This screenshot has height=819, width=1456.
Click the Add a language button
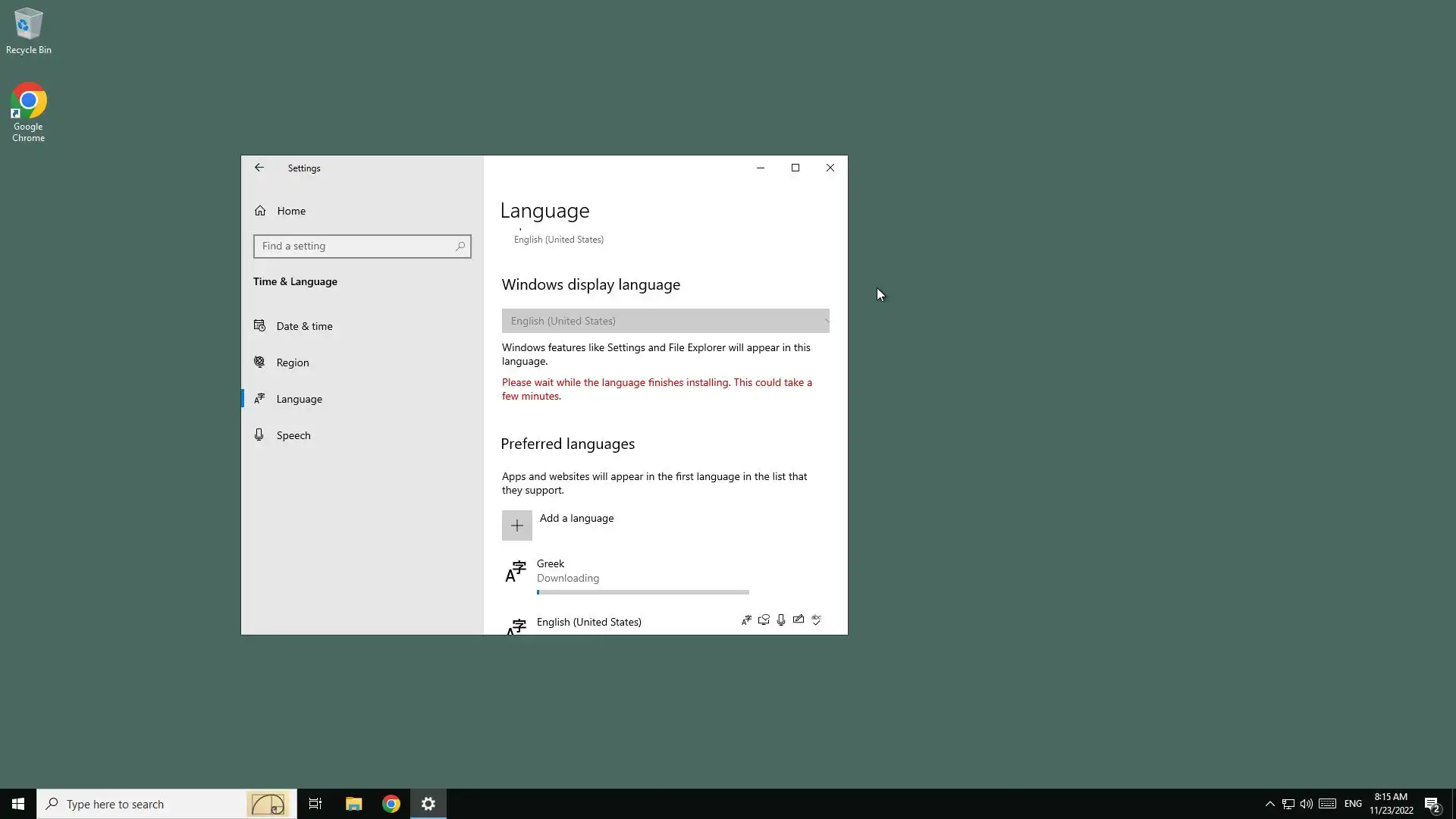(x=576, y=519)
